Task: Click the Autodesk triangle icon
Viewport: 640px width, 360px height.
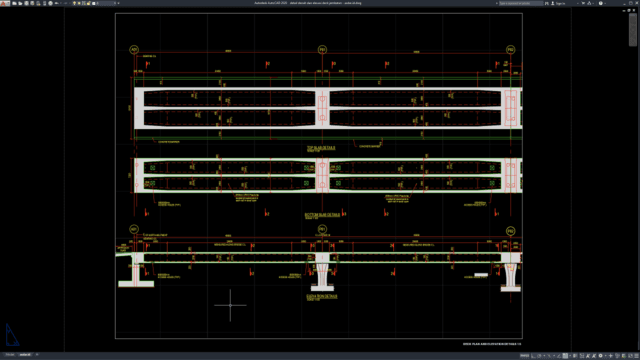Action: pos(589,3)
